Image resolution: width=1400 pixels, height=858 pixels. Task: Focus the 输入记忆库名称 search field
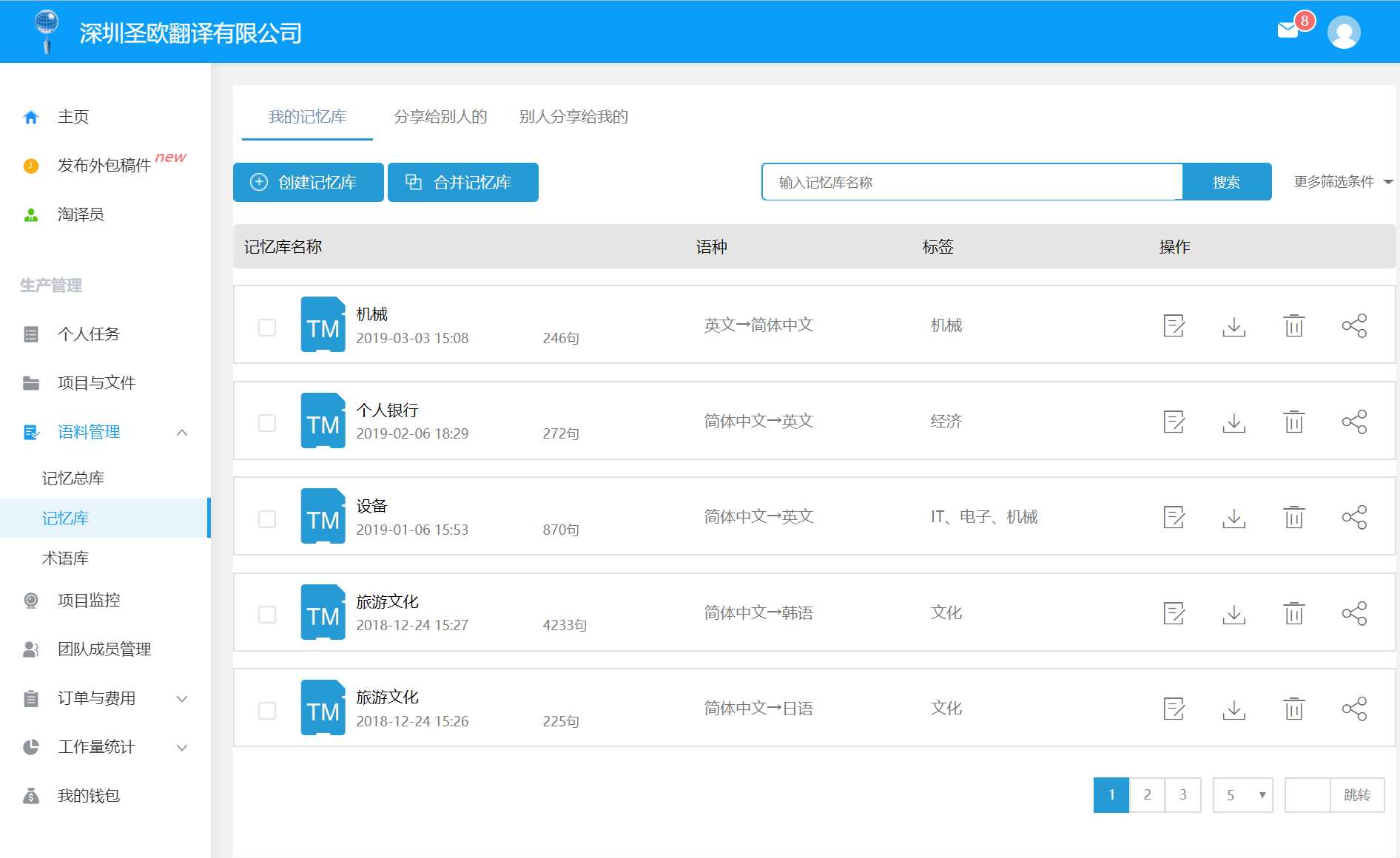[x=972, y=183]
